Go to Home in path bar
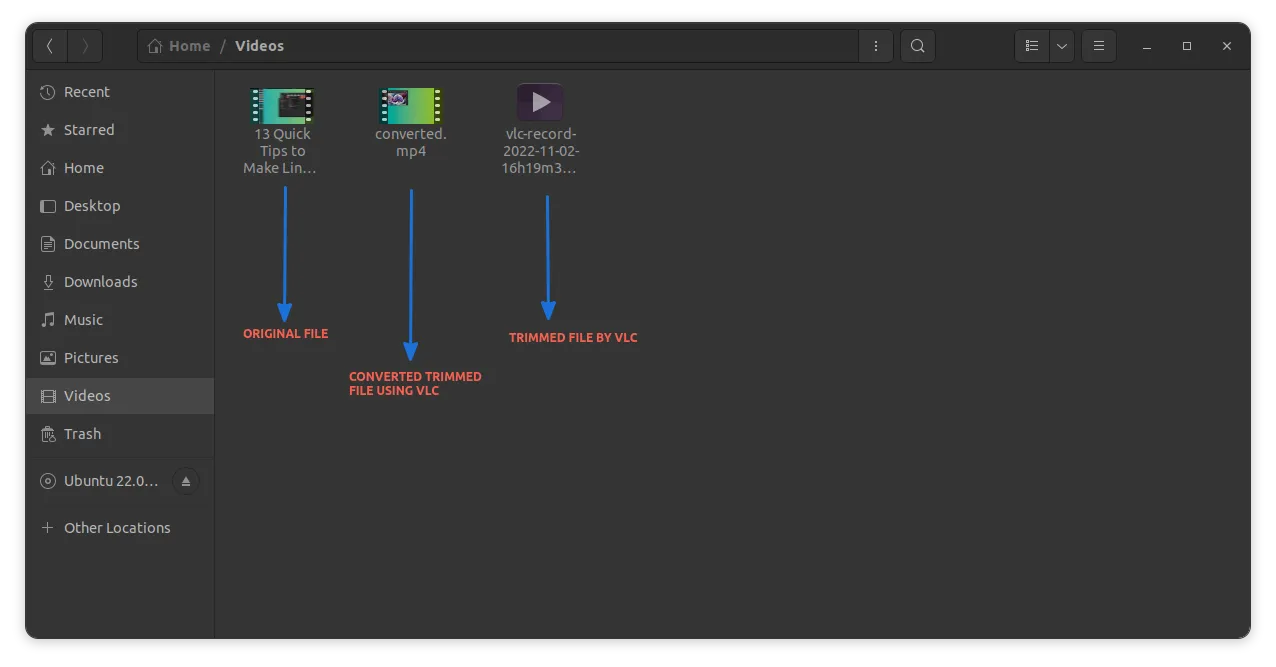This screenshot has width=1276, height=667. click(x=179, y=46)
